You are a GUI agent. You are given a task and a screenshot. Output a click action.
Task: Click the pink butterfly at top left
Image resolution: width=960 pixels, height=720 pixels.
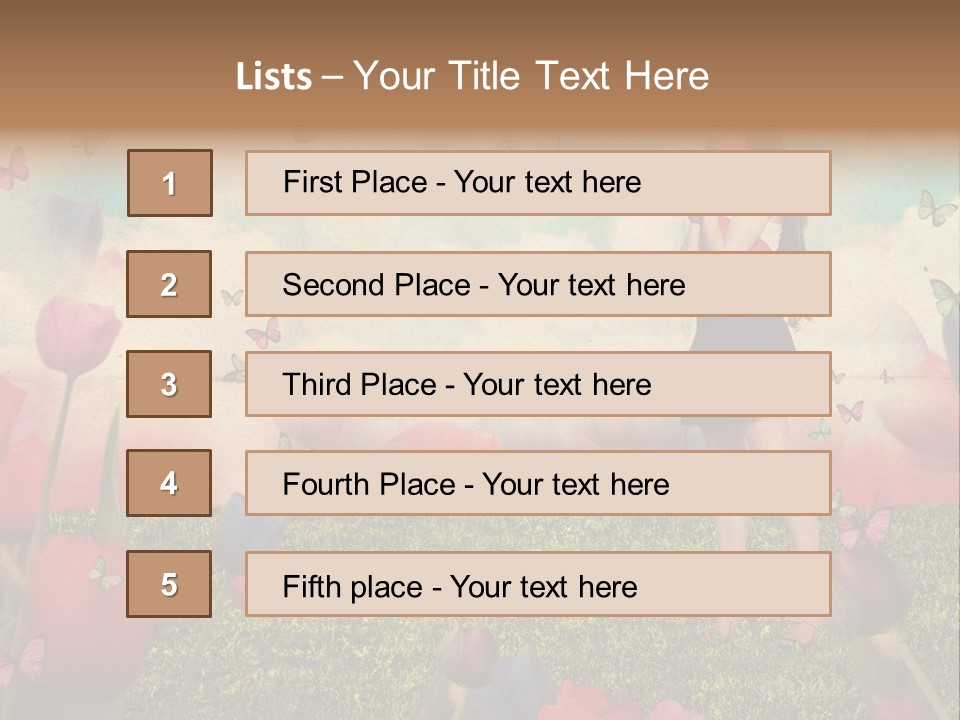click(14, 168)
